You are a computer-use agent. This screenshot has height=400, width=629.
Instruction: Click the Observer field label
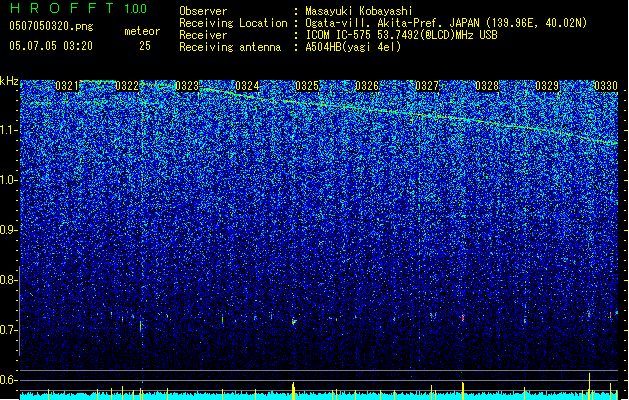(203, 11)
